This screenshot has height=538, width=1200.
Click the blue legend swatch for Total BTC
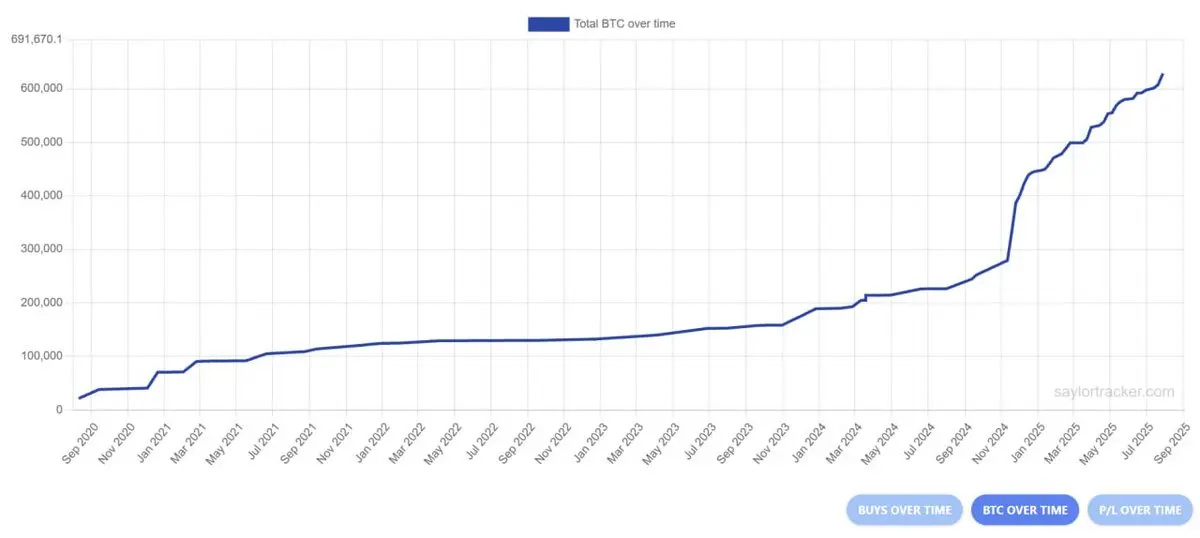pos(548,24)
